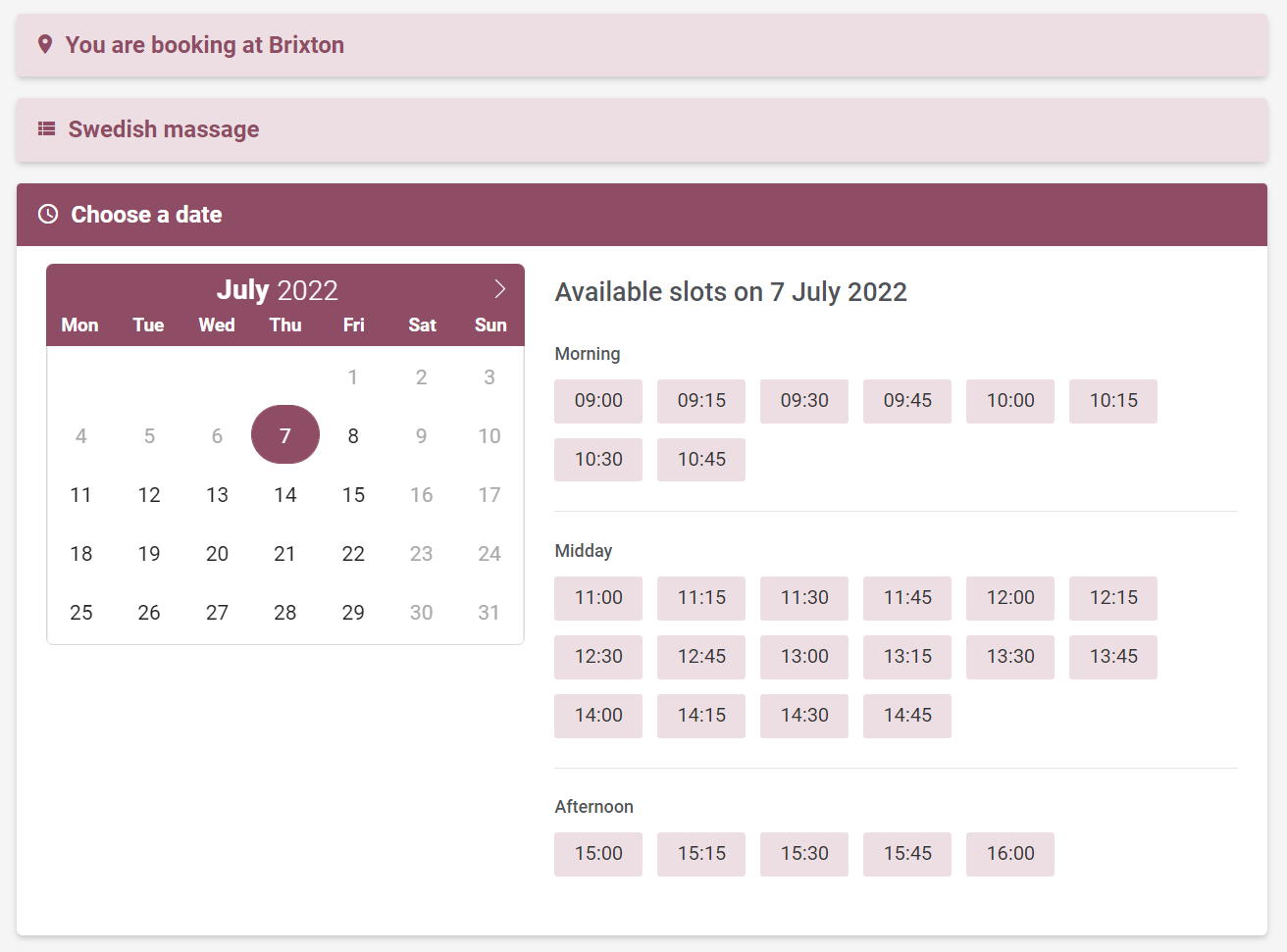Screen dimensions: 1287x952
Task: Select 18 July on the calendar
Action: click(x=81, y=553)
